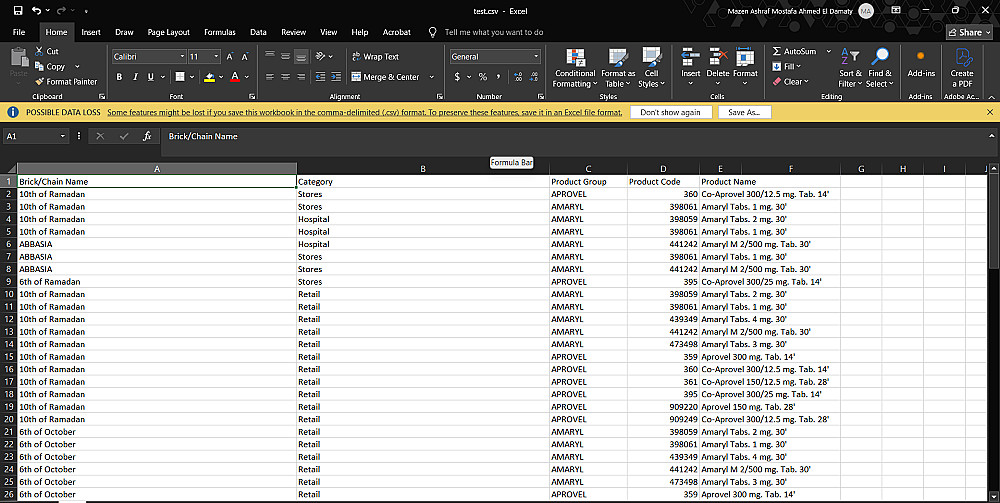Align text to the right
Viewport: 1000px width, 503px height.
click(301, 77)
